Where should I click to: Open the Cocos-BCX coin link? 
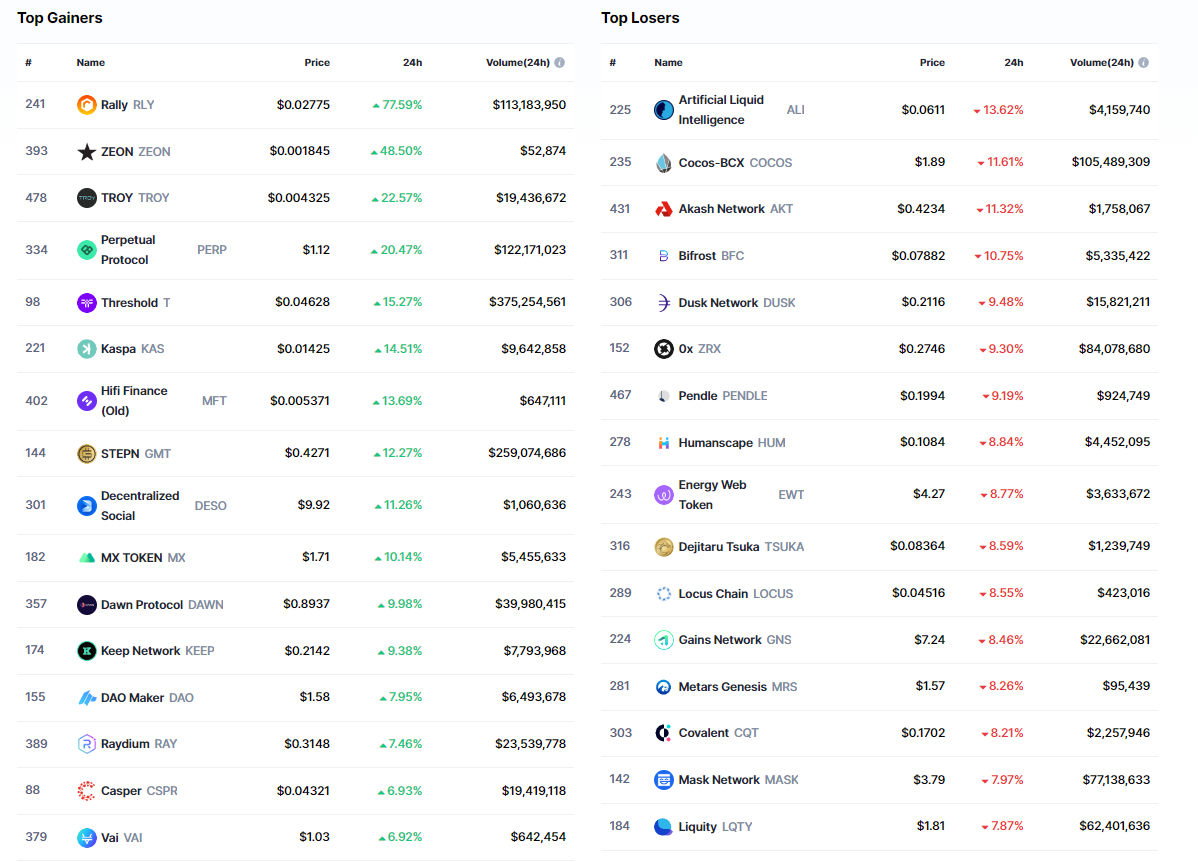711,162
